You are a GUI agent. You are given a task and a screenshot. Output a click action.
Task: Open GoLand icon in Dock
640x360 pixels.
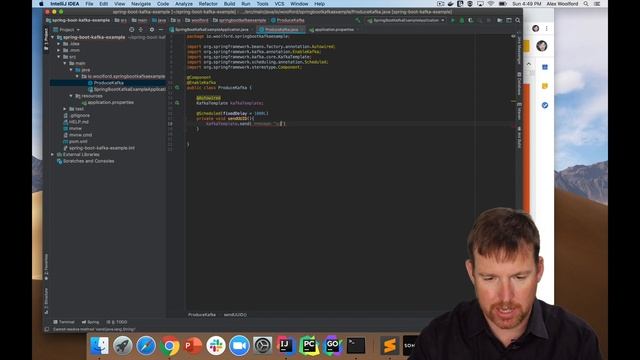tap(332, 346)
